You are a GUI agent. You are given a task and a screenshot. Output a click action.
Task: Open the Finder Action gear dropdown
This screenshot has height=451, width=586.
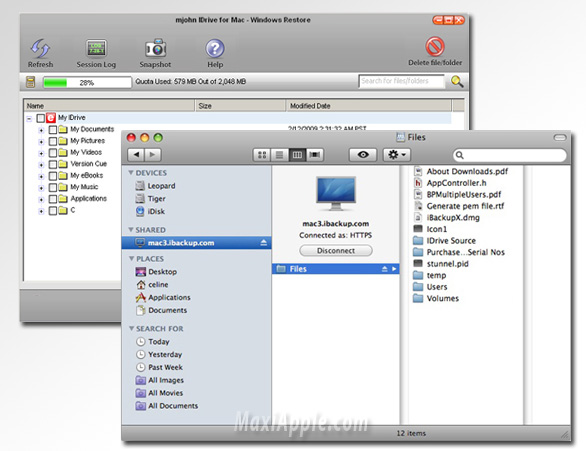(397, 155)
